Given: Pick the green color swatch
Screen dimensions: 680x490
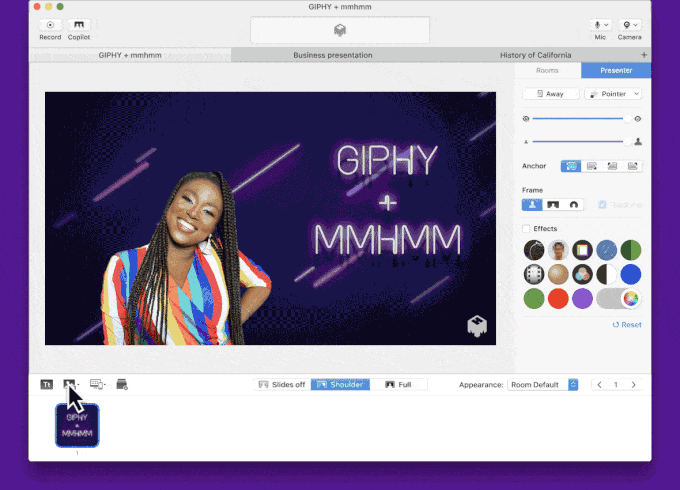Looking at the screenshot, I should pyautogui.click(x=534, y=299).
